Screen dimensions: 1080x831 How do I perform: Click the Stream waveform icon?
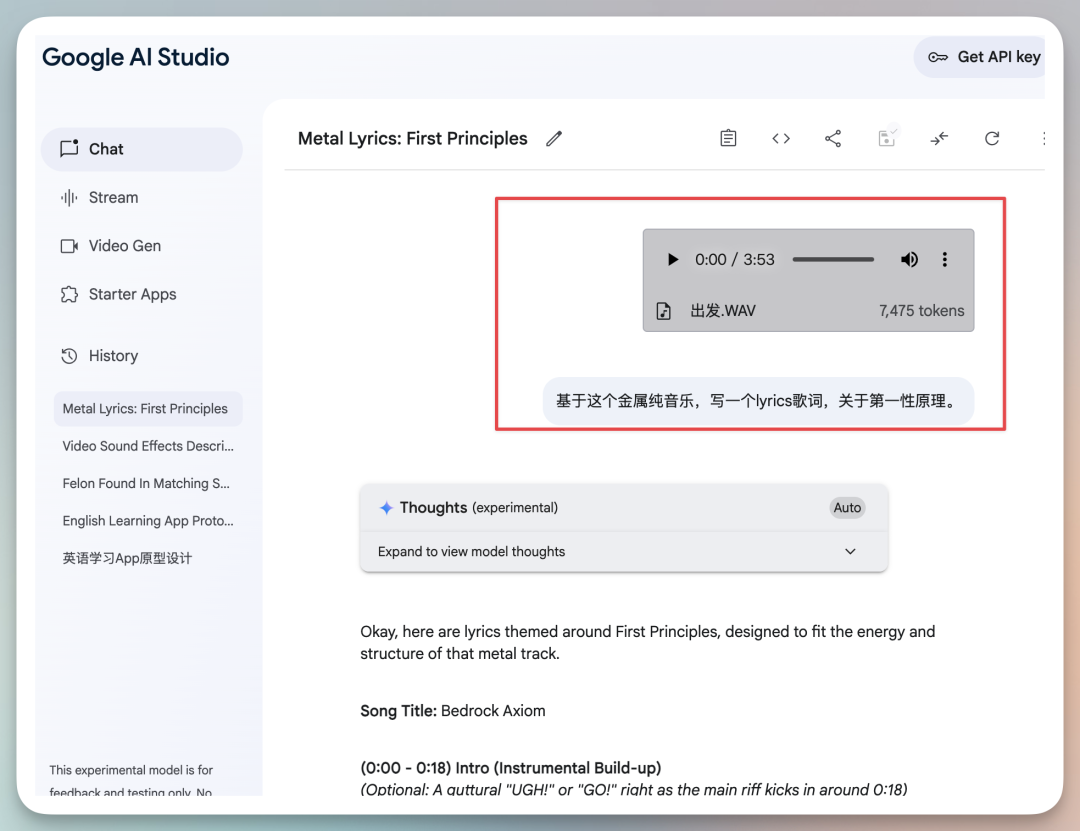[69, 198]
